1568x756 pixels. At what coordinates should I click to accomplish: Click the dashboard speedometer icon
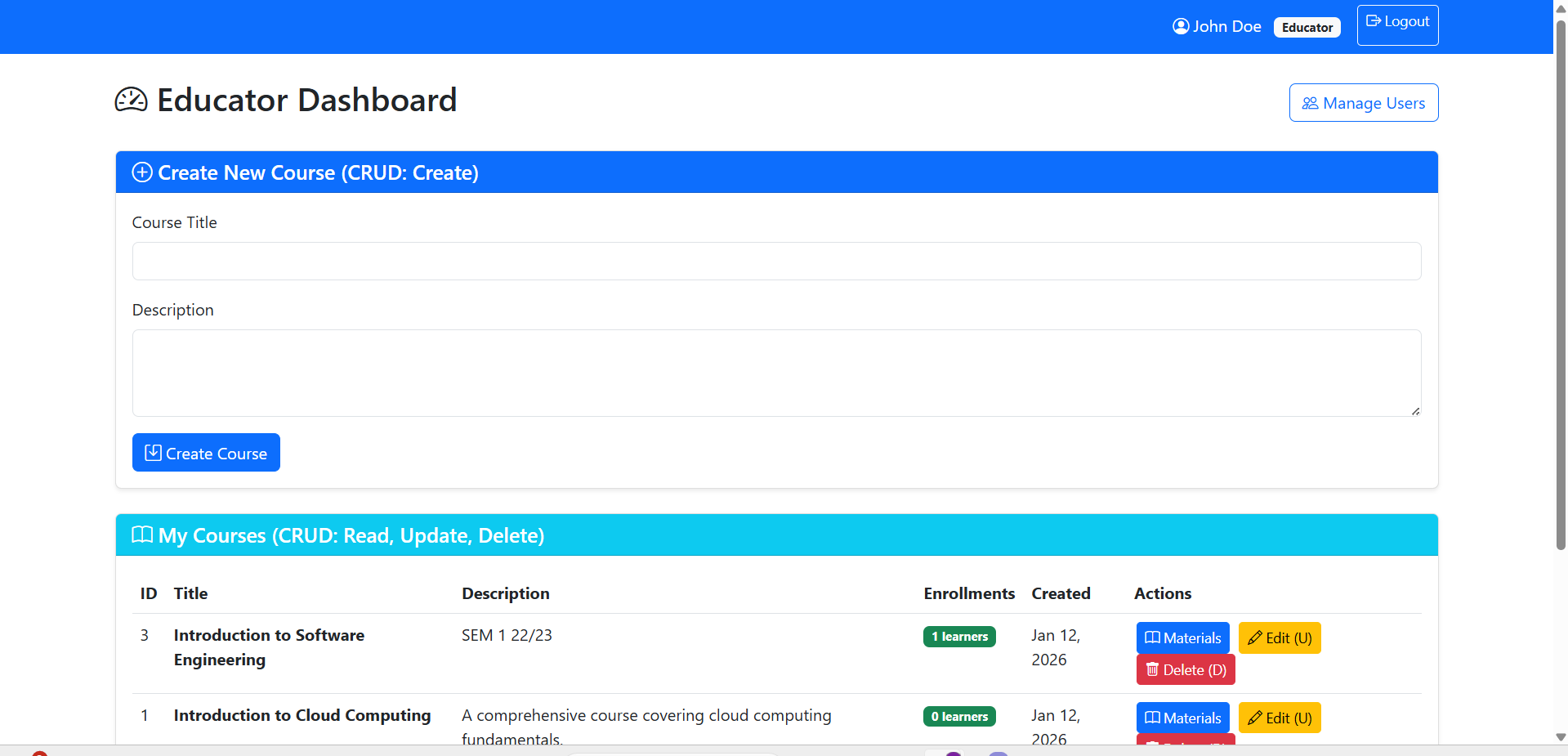coord(131,100)
